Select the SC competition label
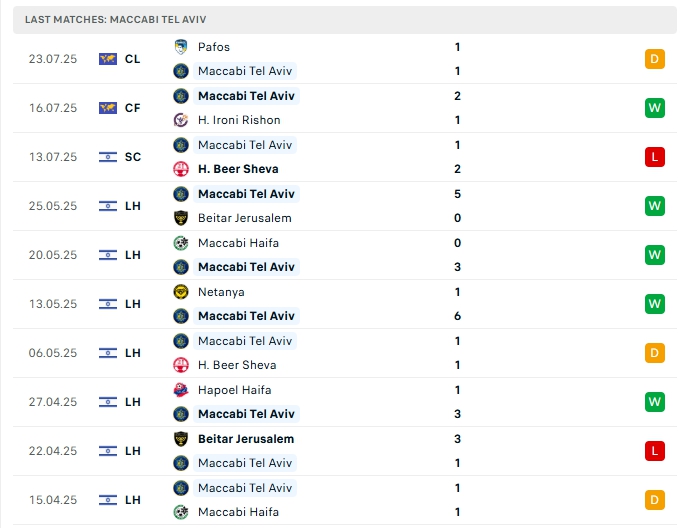The height and width of the screenshot is (528, 688). tap(133, 157)
